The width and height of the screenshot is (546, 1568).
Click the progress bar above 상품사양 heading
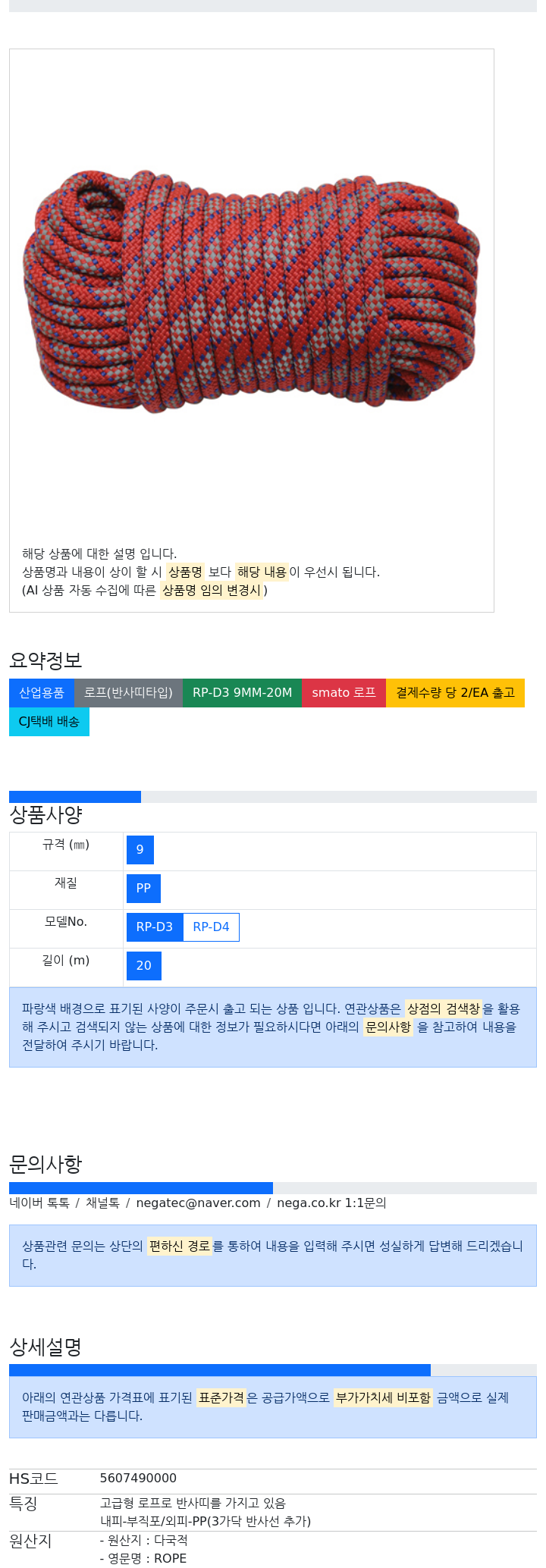(x=75, y=797)
